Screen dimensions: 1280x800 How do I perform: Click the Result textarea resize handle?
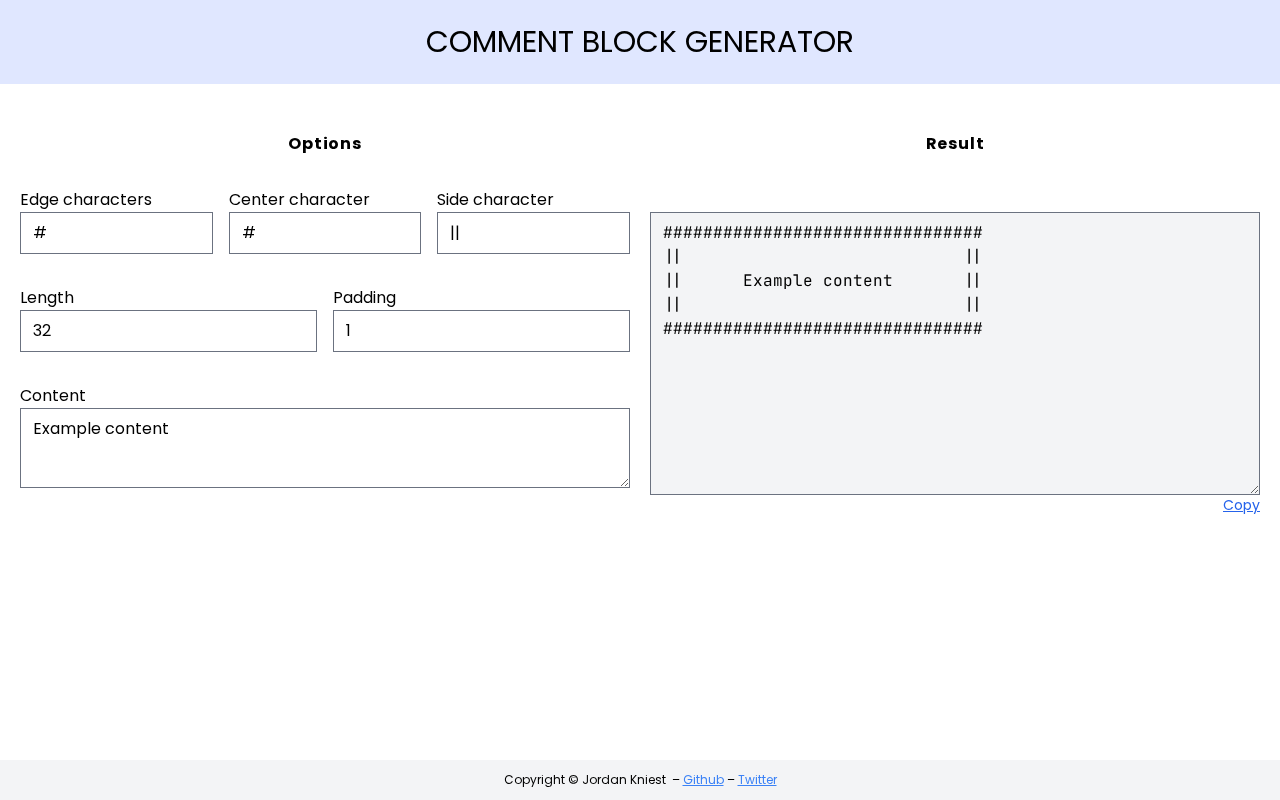tap(1254, 489)
